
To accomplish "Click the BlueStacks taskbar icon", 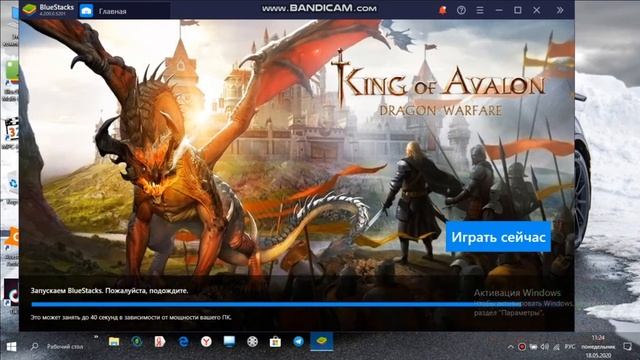I will pos(322,341).
